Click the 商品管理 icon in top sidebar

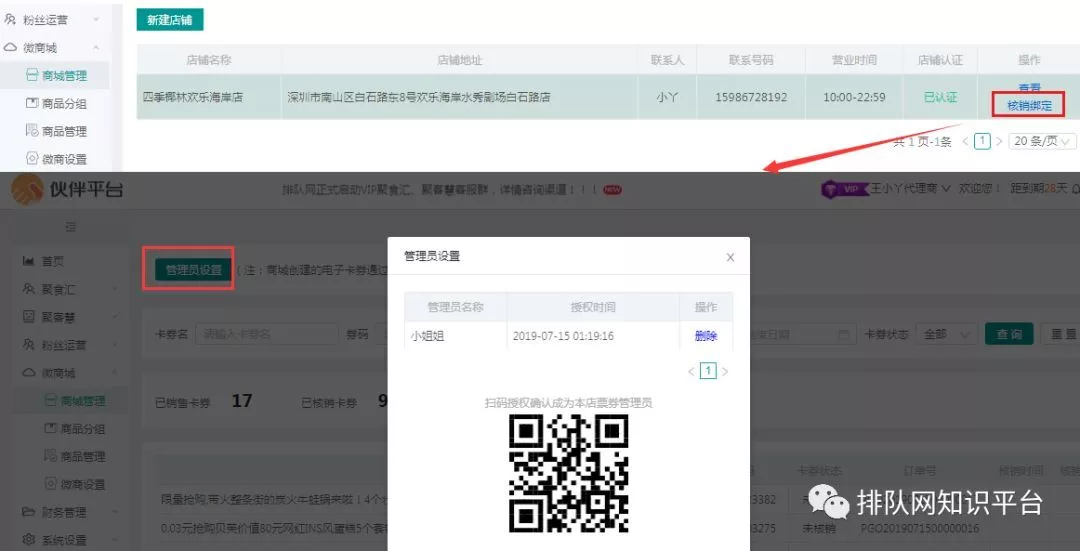pyautogui.click(x=32, y=131)
